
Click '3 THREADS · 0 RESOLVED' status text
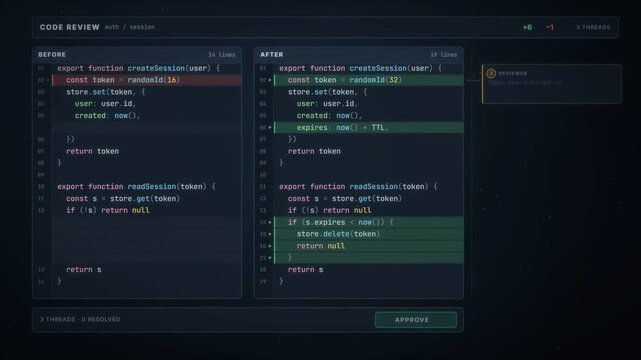pos(80,320)
